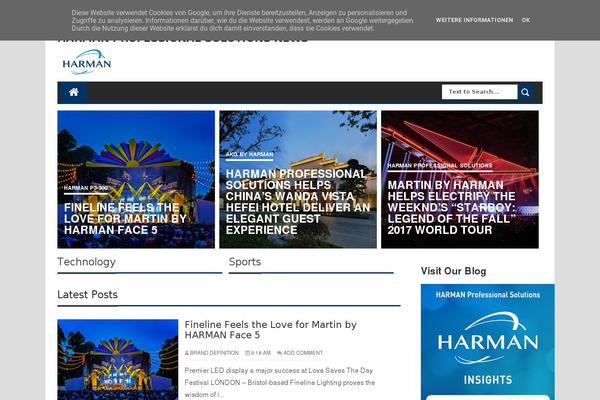Viewport: 600px width, 400px height.
Task: Click the 'Add Comment' link
Action: pos(303,353)
